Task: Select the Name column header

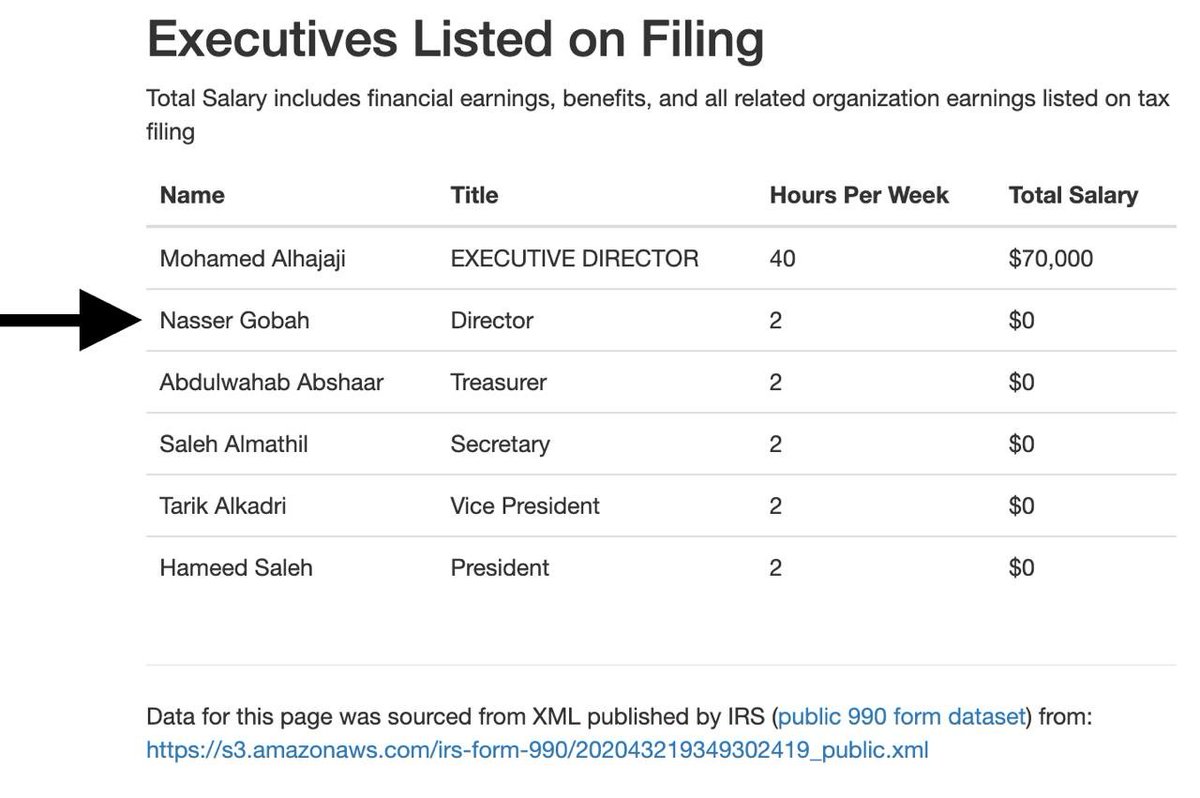Action: click(x=192, y=195)
